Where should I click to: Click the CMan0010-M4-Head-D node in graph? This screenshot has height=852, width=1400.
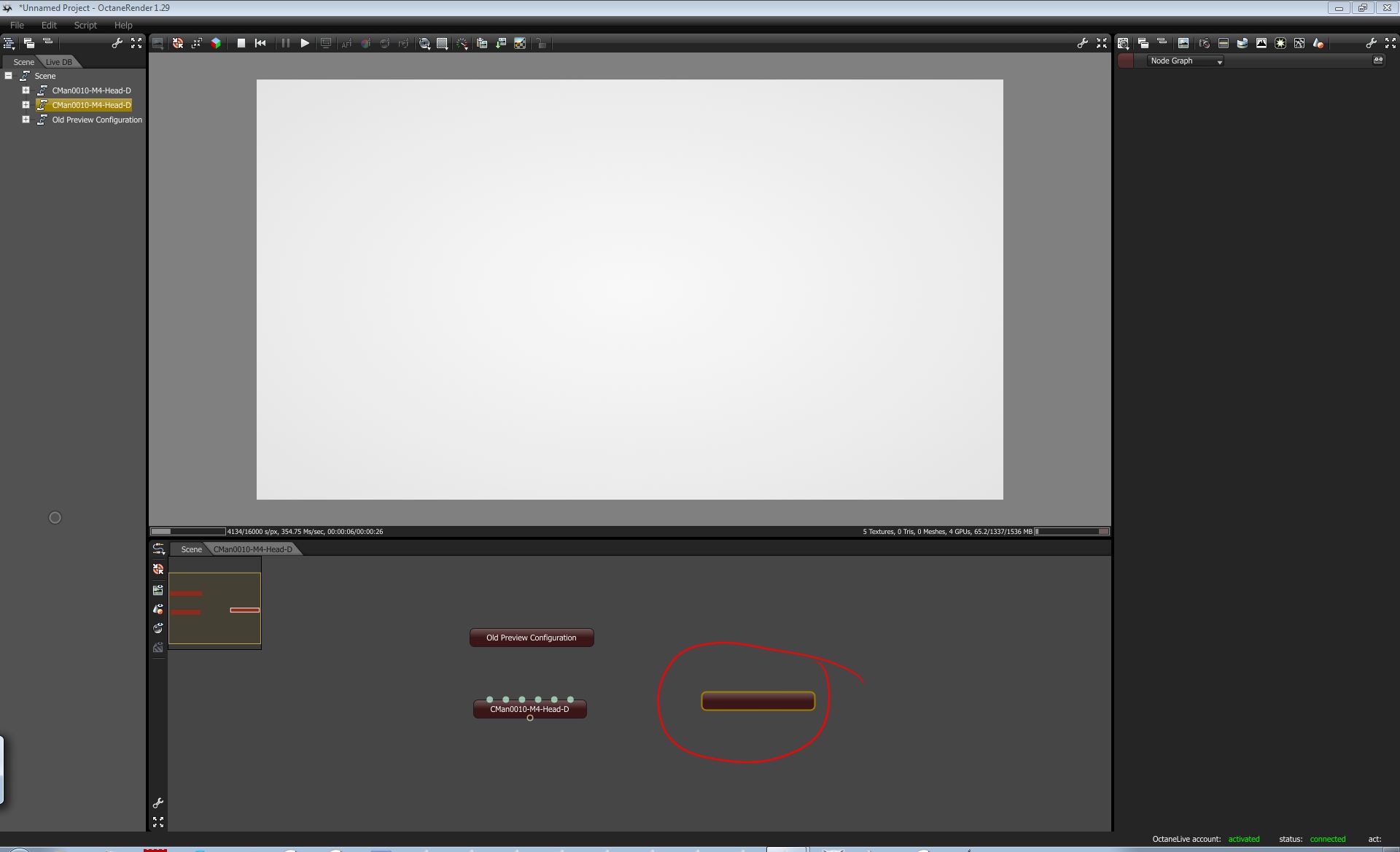[x=529, y=709]
